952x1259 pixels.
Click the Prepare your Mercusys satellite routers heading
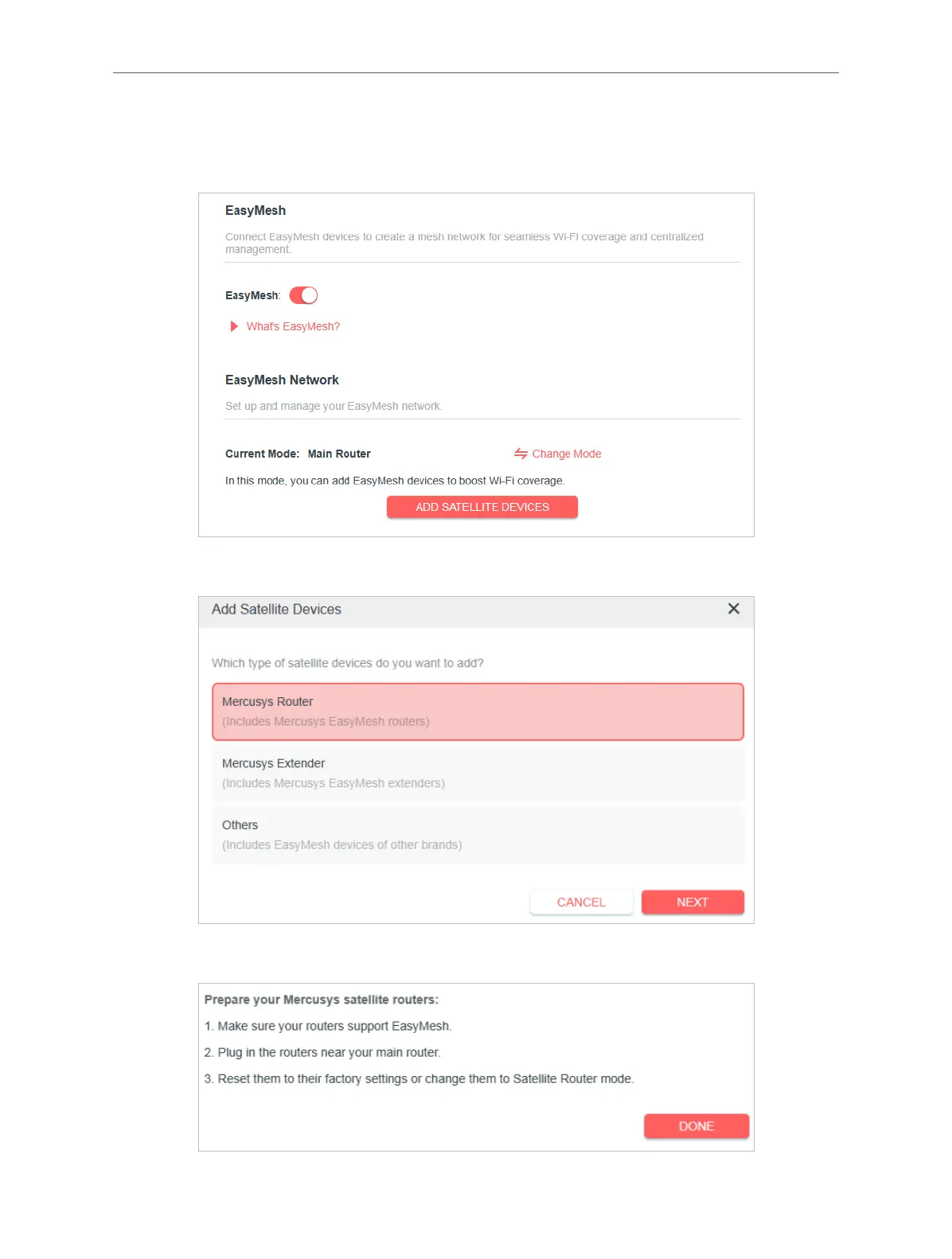coord(322,1000)
